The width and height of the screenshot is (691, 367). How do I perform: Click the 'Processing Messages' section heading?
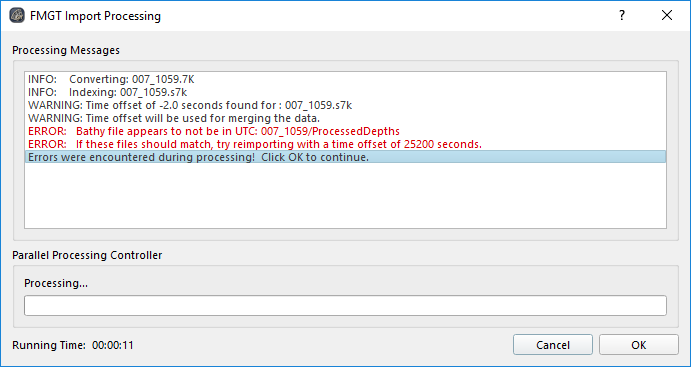coord(66,50)
